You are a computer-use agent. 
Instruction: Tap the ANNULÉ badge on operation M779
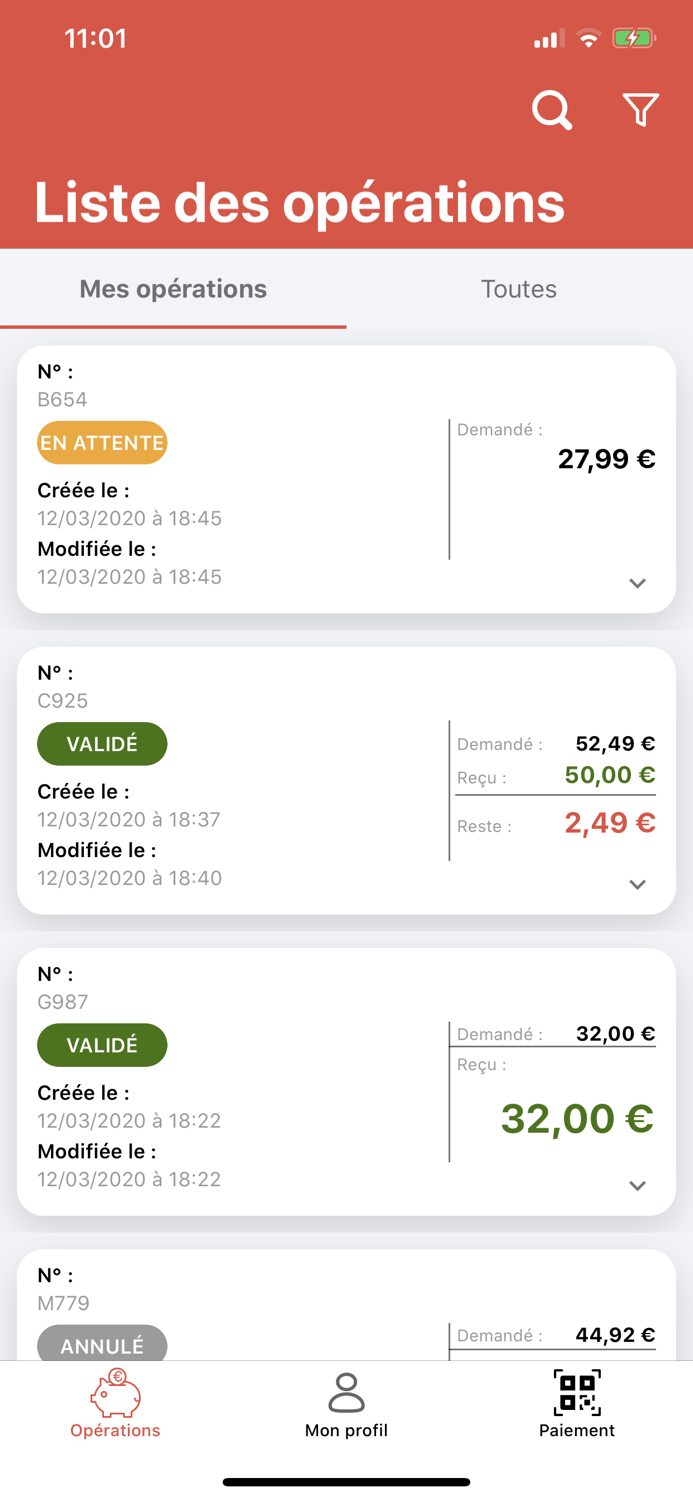pos(102,1345)
